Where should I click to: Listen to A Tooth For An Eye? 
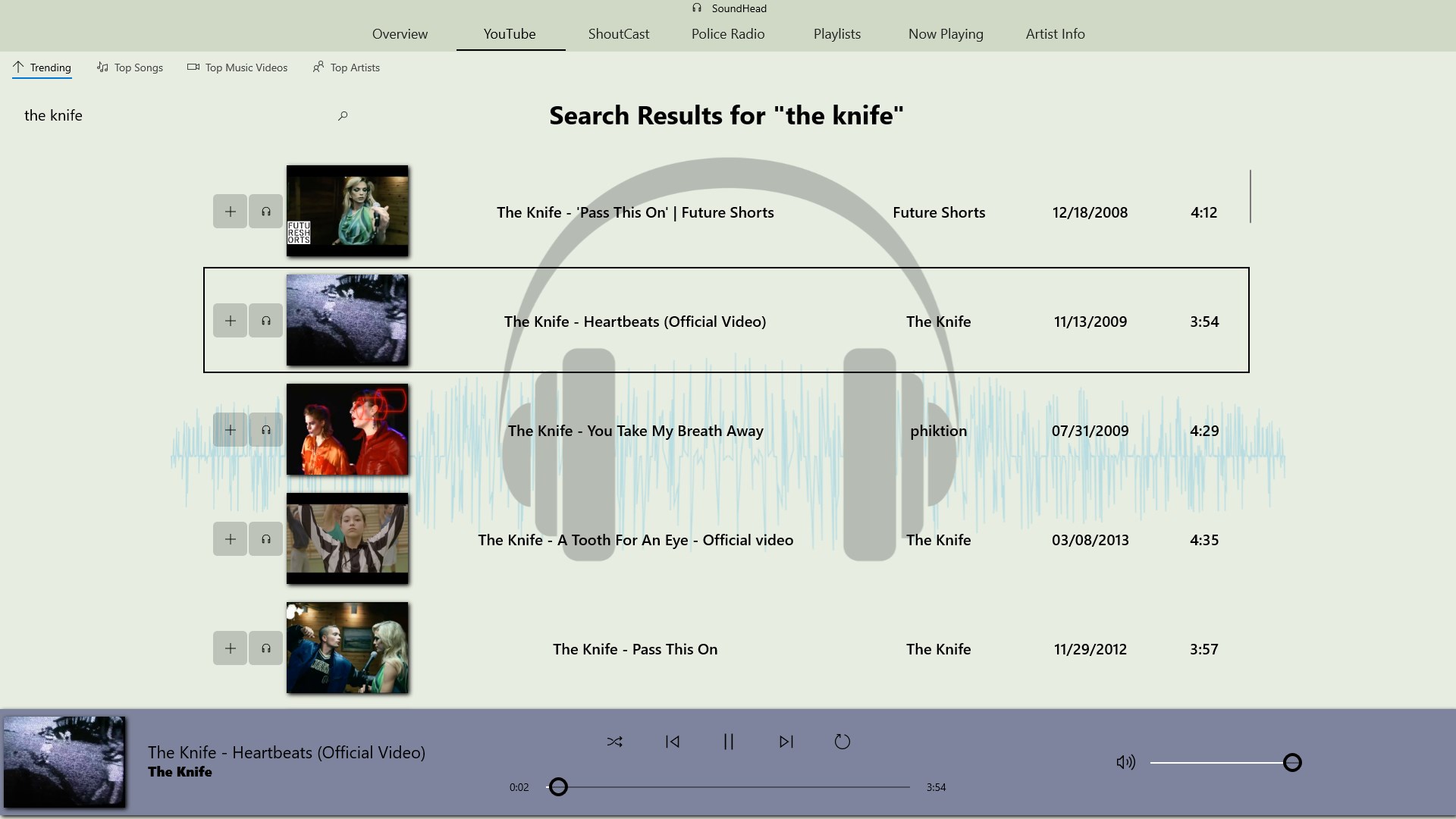(x=266, y=539)
